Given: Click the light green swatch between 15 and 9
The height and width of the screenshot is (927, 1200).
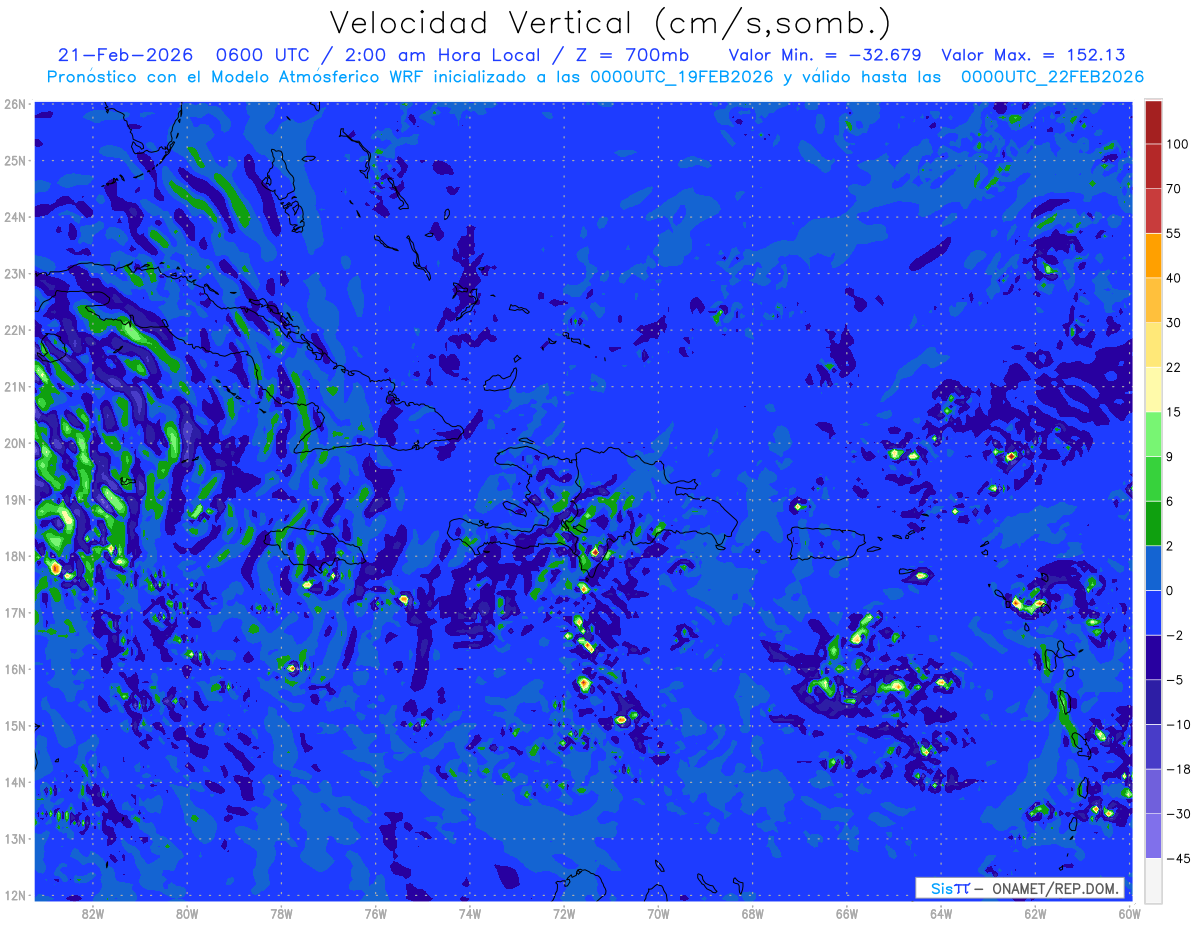Looking at the screenshot, I should (x=1153, y=434).
